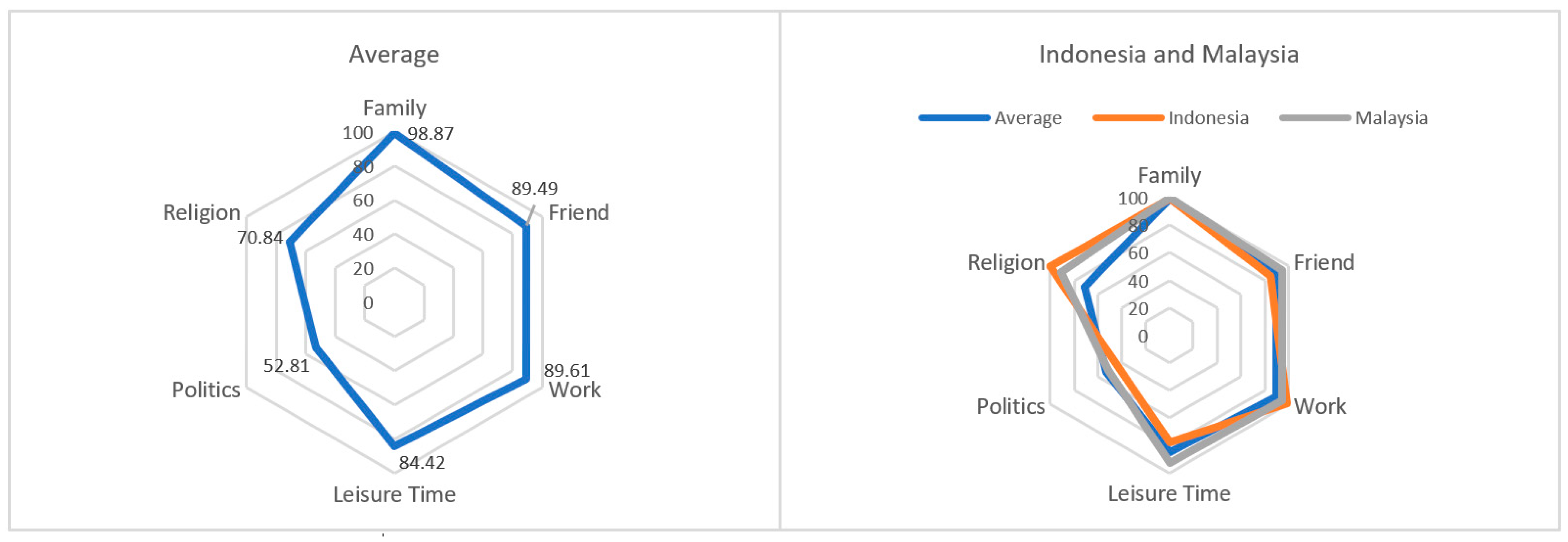Select the 70.84 Religion data label
This screenshot has height=542, width=1568.
tap(260, 237)
